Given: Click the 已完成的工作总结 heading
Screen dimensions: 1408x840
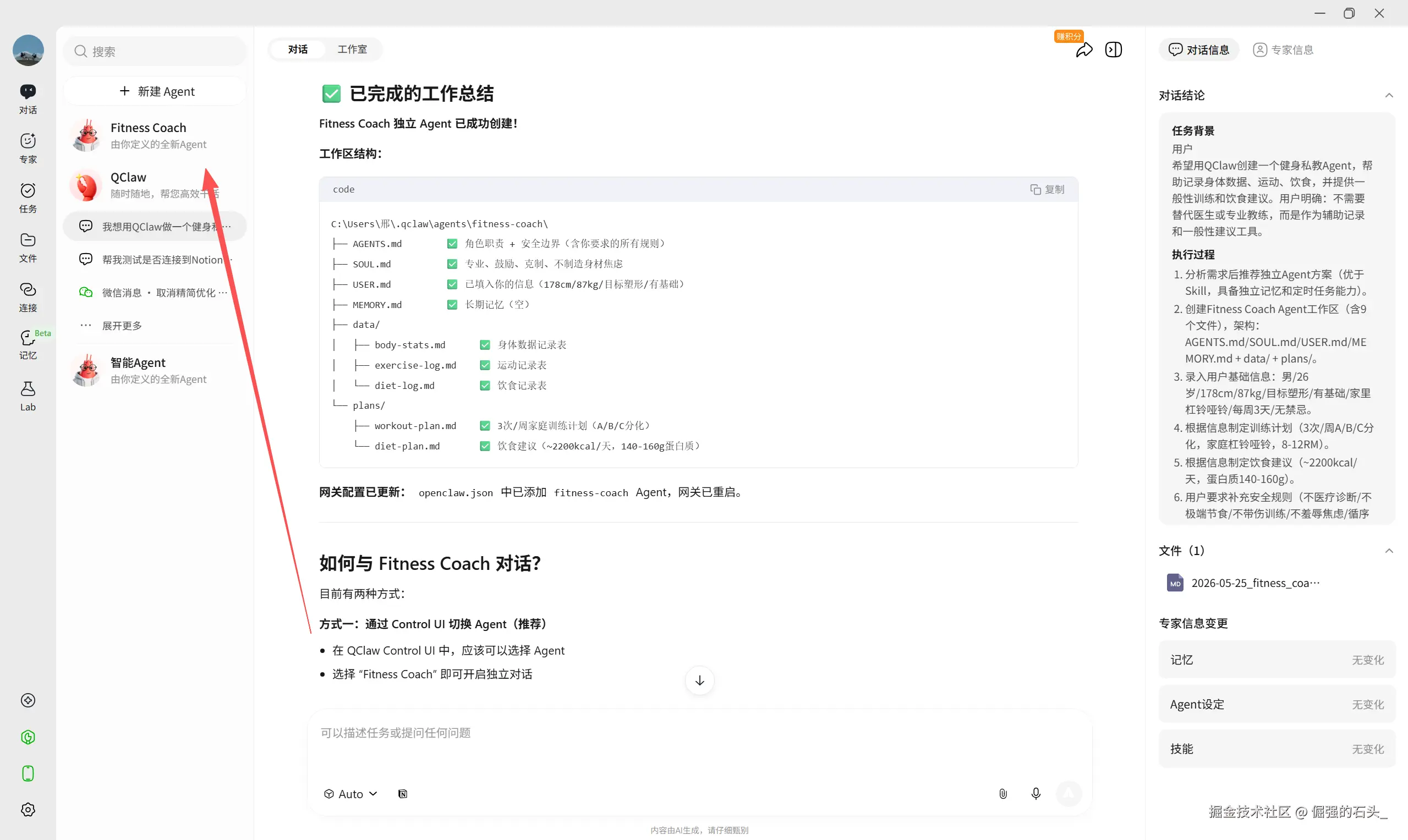Looking at the screenshot, I should [x=408, y=94].
